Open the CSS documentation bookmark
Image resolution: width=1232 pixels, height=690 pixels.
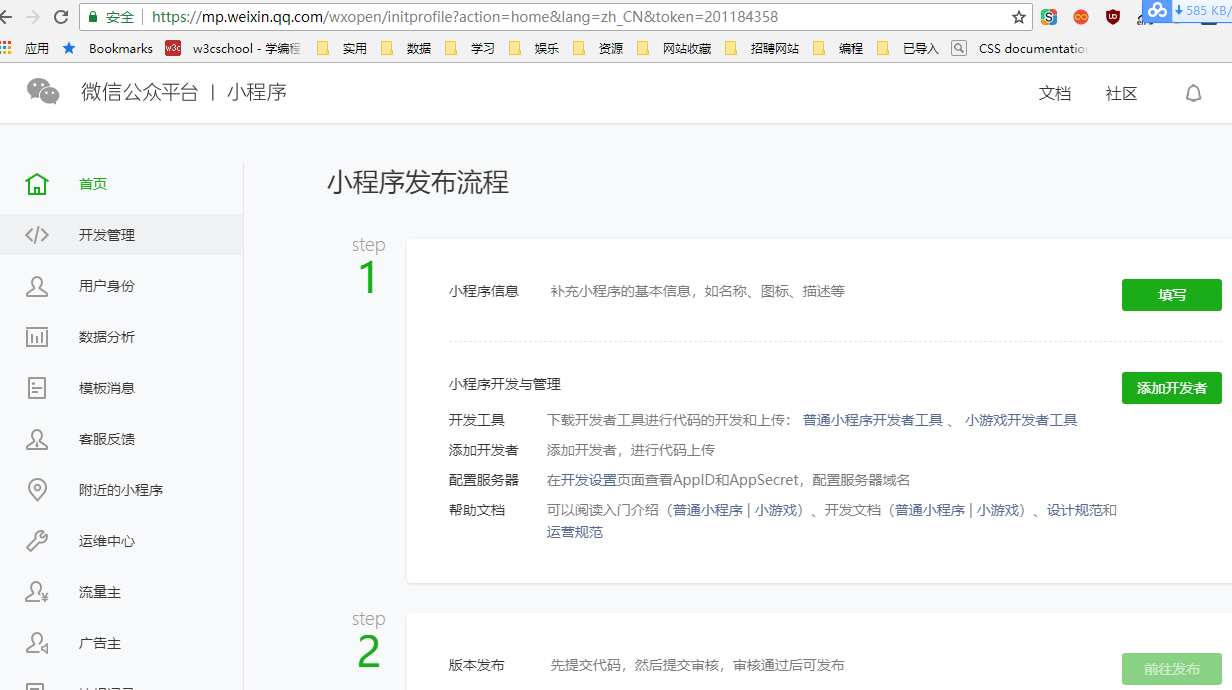1020,48
